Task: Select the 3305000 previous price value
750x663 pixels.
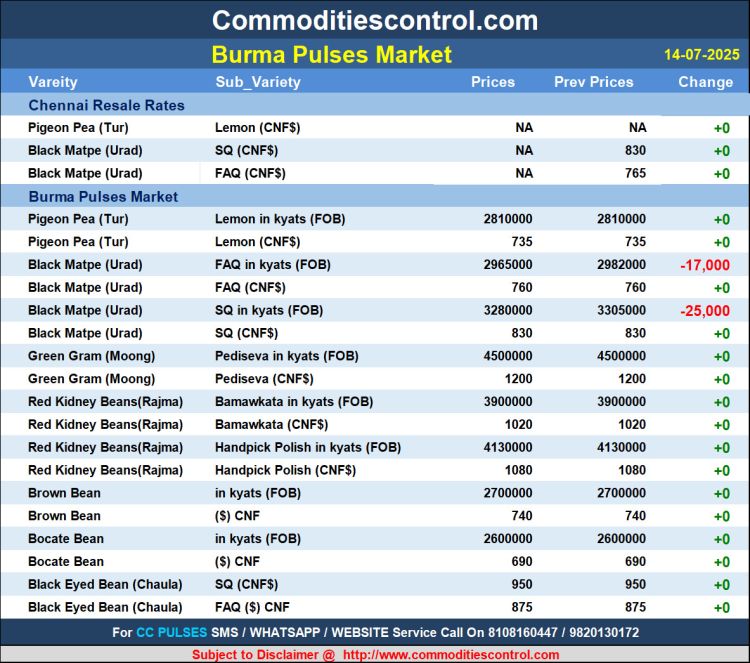Action: pyautogui.click(x=620, y=311)
